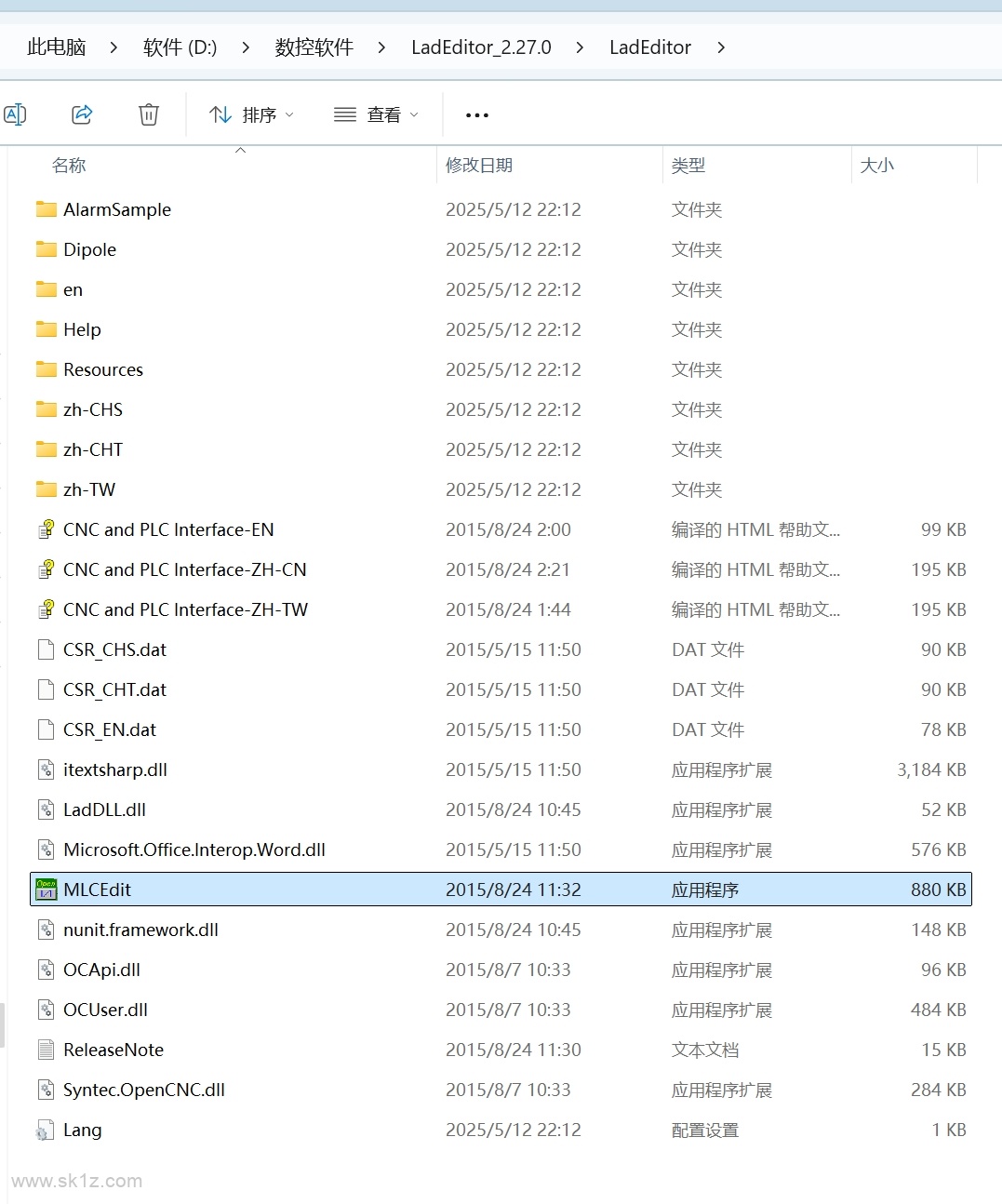Viewport: 1002px width, 1204px height.
Task: Expand the chevron after 数控软件
Action: (x=381, y=47)
